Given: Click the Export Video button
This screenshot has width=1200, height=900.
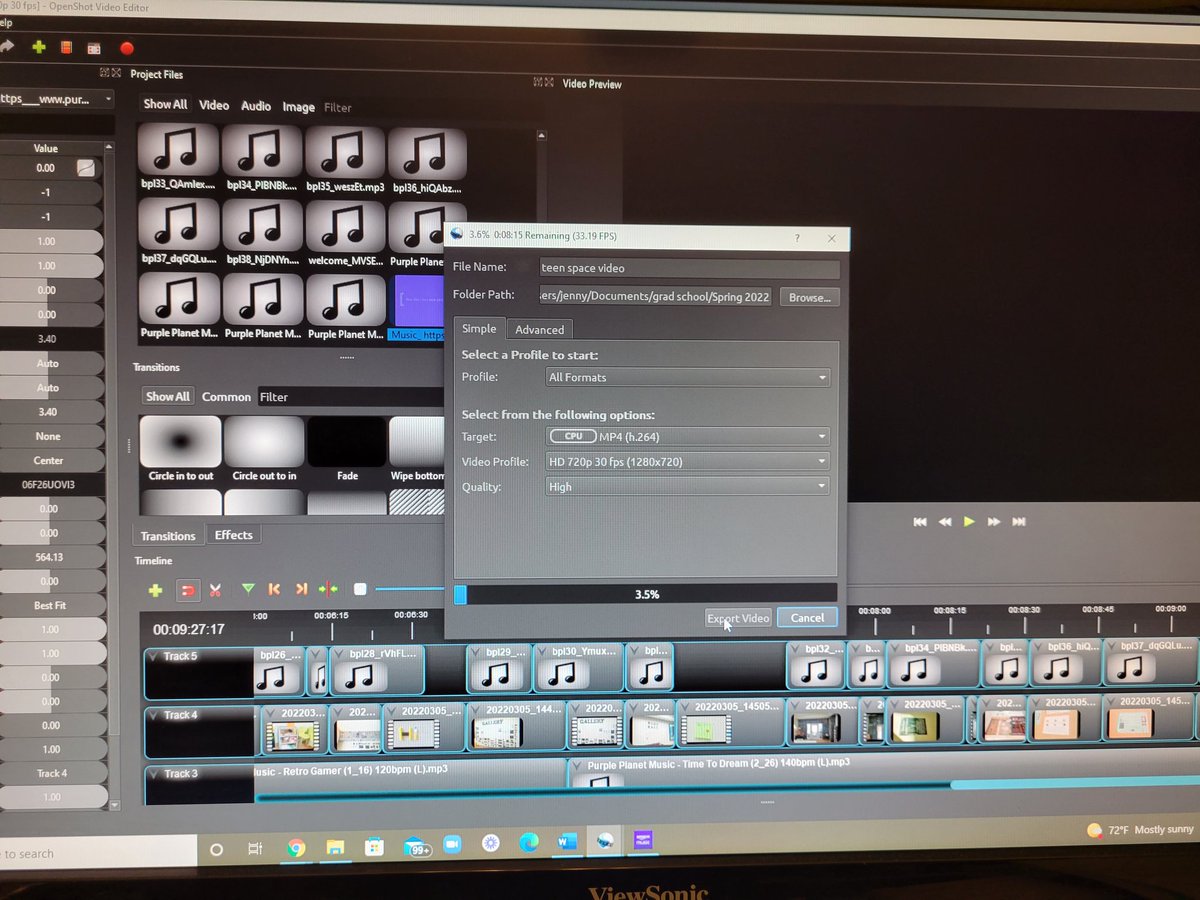Looking at the screenshot, I should point(738,618).
